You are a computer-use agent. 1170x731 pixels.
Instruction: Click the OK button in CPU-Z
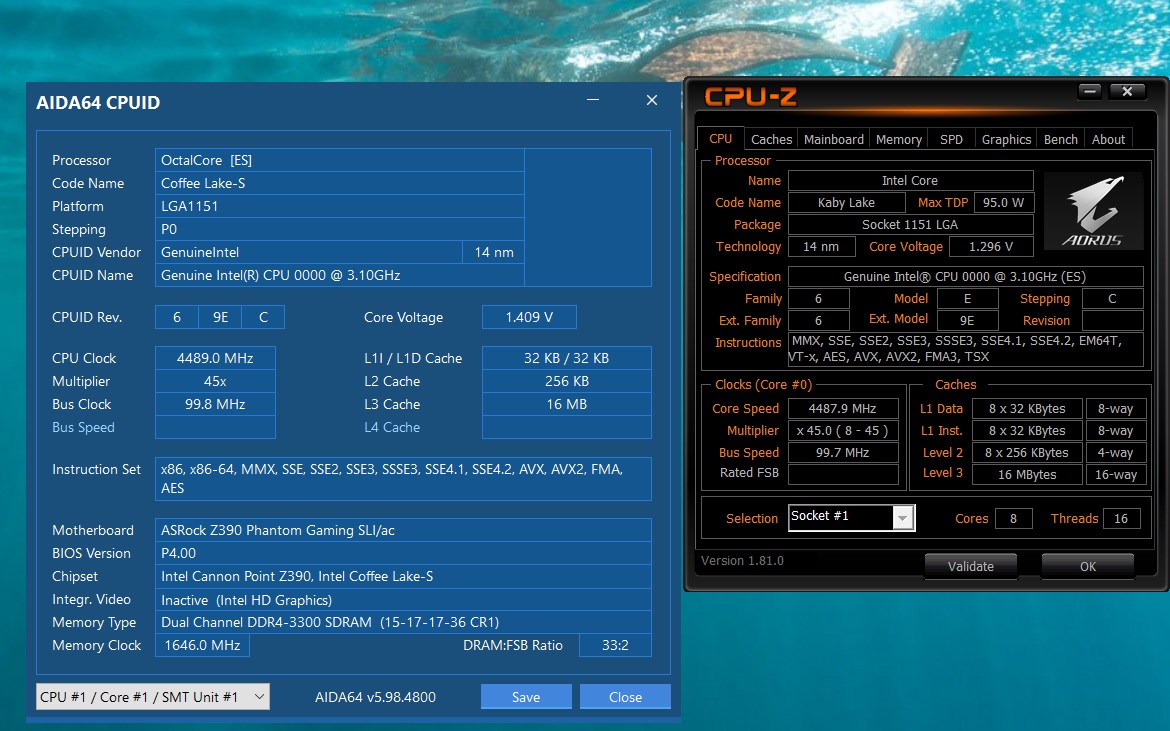[x=1087, y=566]
